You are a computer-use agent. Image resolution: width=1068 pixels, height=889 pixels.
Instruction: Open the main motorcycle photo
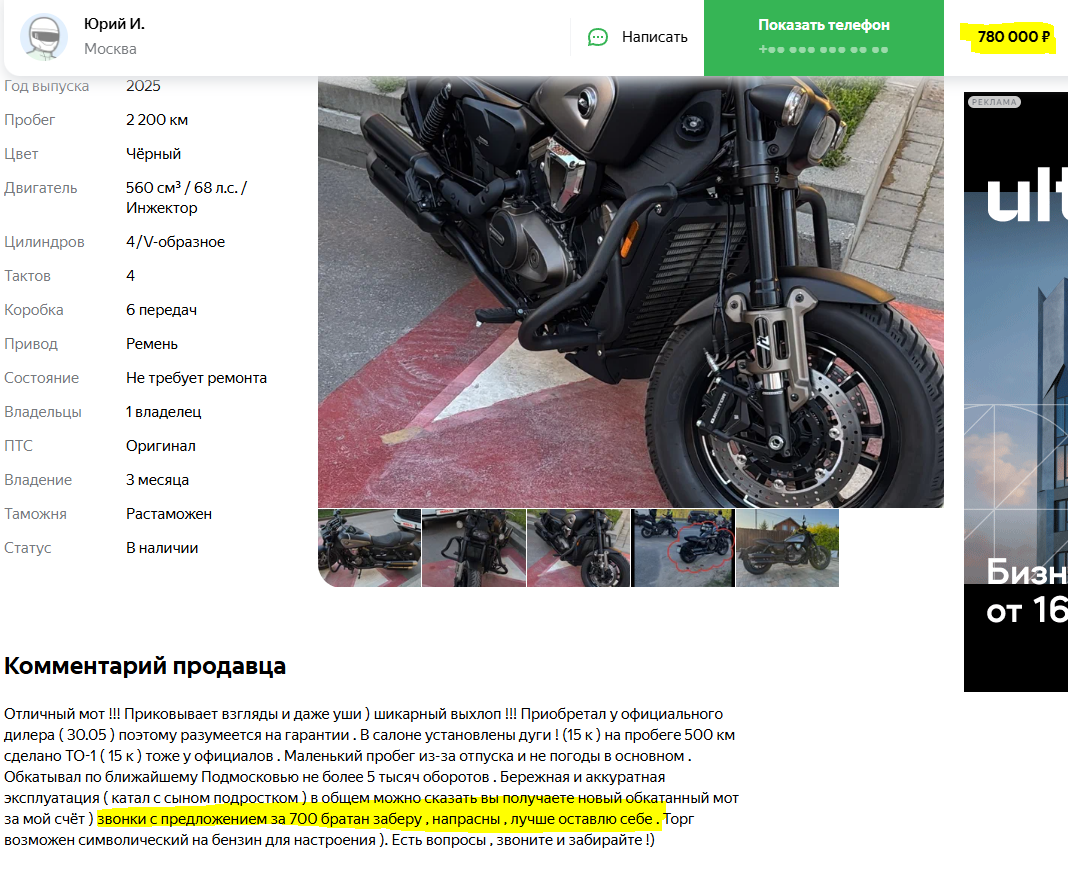pyautogui.click(x=631, y=292)
